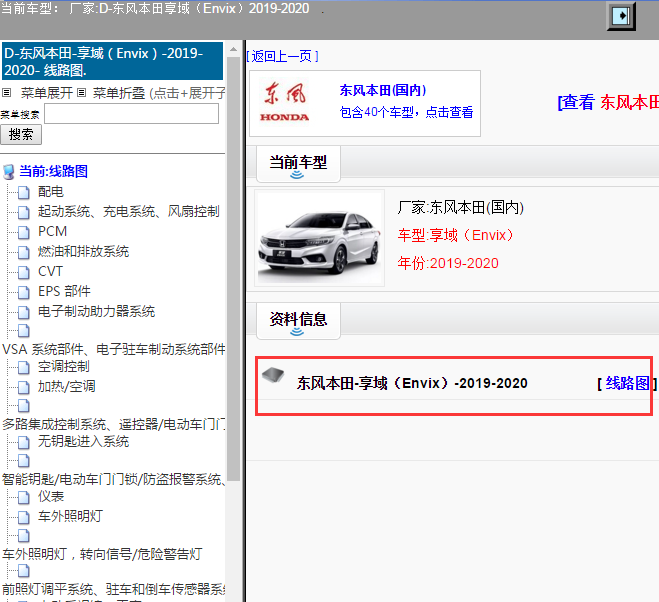Click the document icon beside 加热/空调
The image size is (659, 602).
pyautogui.click(x=24, y=387)
